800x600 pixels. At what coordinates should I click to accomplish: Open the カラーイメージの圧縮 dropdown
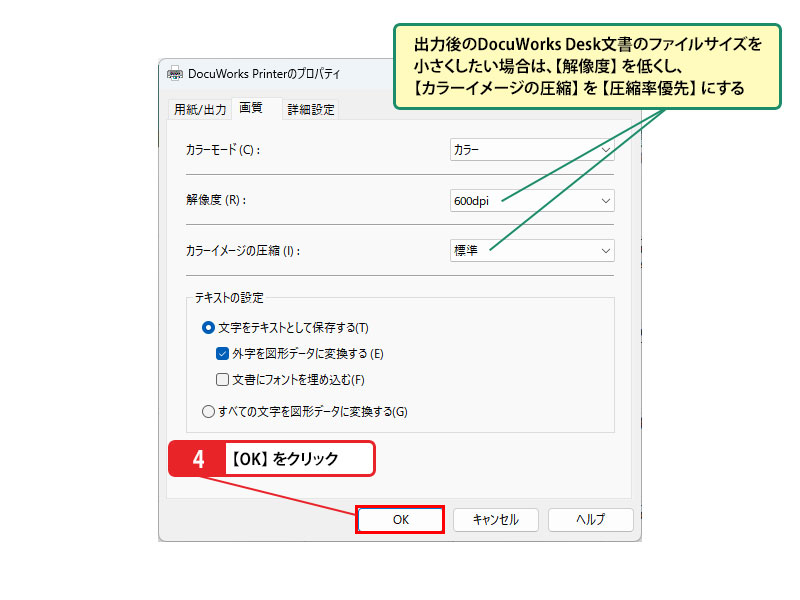tap(532, 251)
